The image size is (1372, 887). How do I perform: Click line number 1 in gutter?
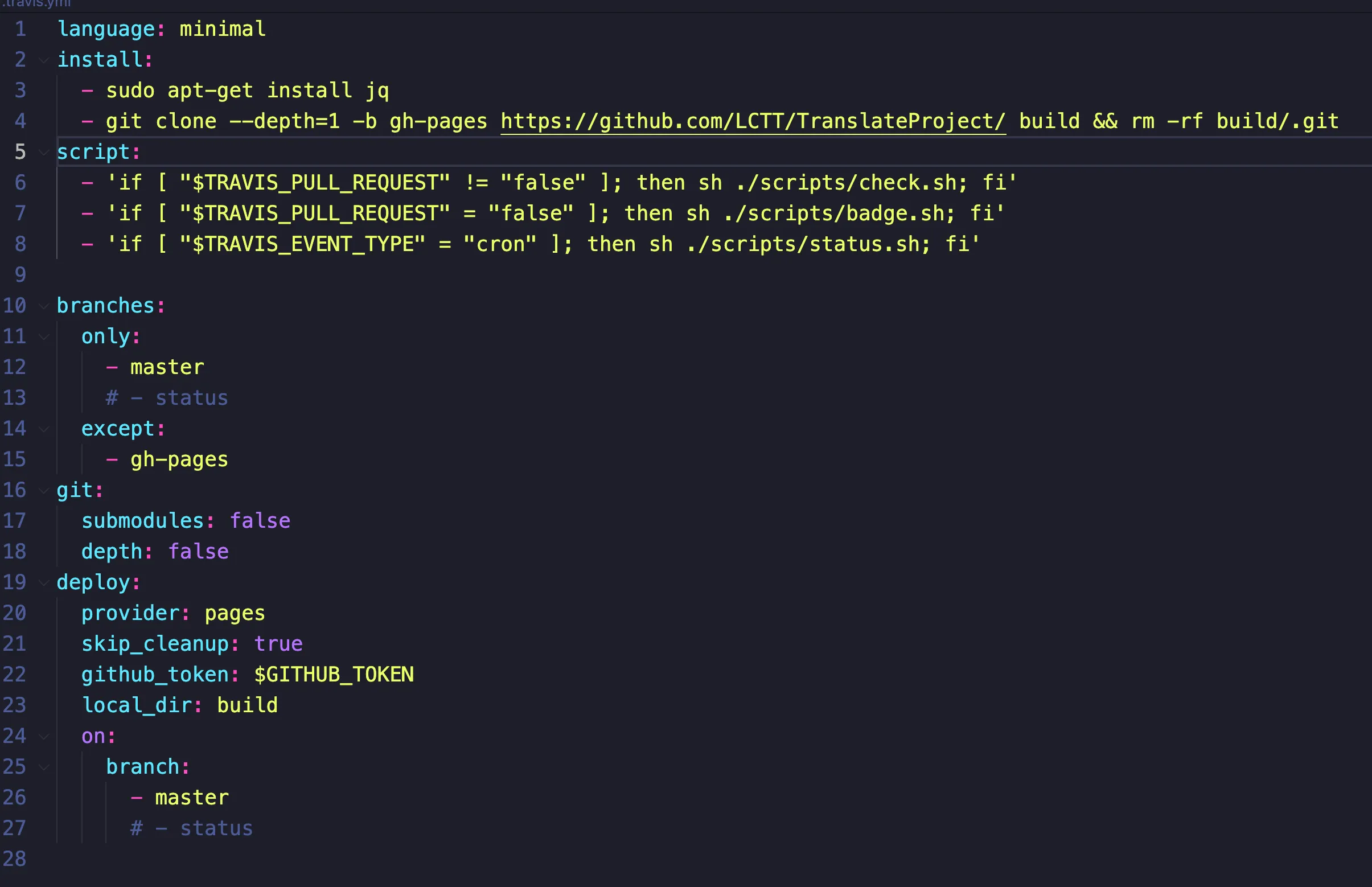pyautogui.click(x=20, y=29)
